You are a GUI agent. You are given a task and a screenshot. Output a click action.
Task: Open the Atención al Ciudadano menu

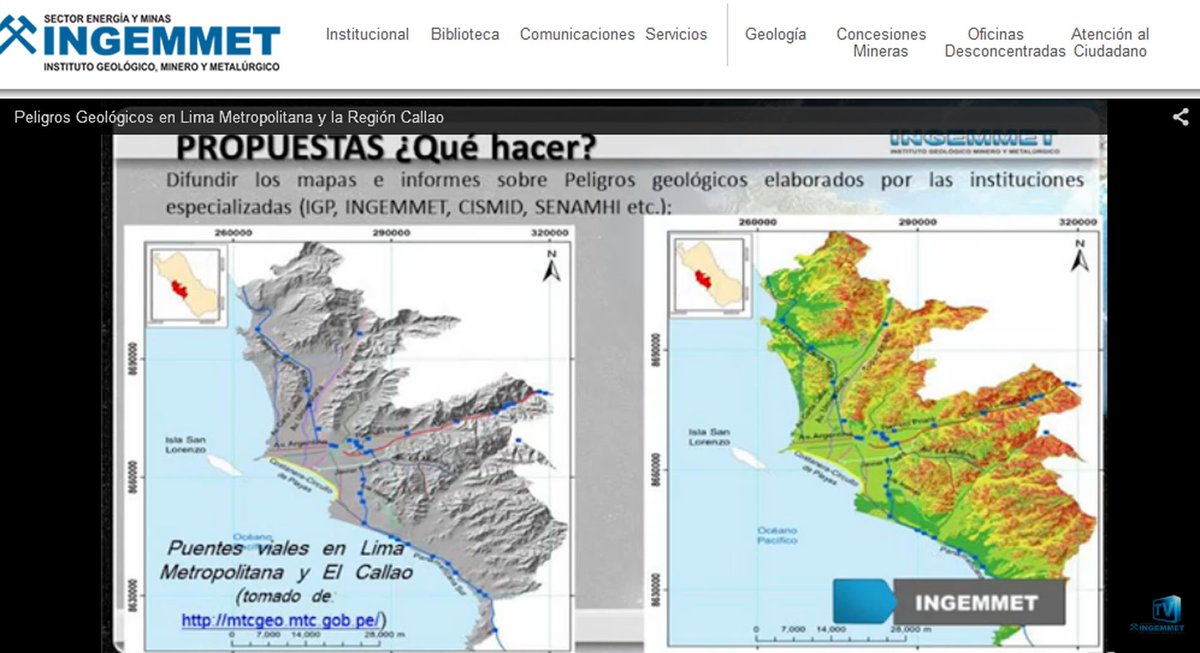[x=1110, y=42]
